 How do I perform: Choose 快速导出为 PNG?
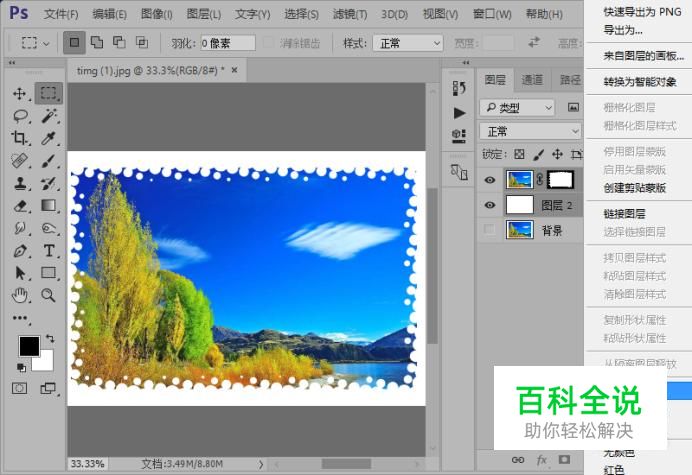click(643, 12)
